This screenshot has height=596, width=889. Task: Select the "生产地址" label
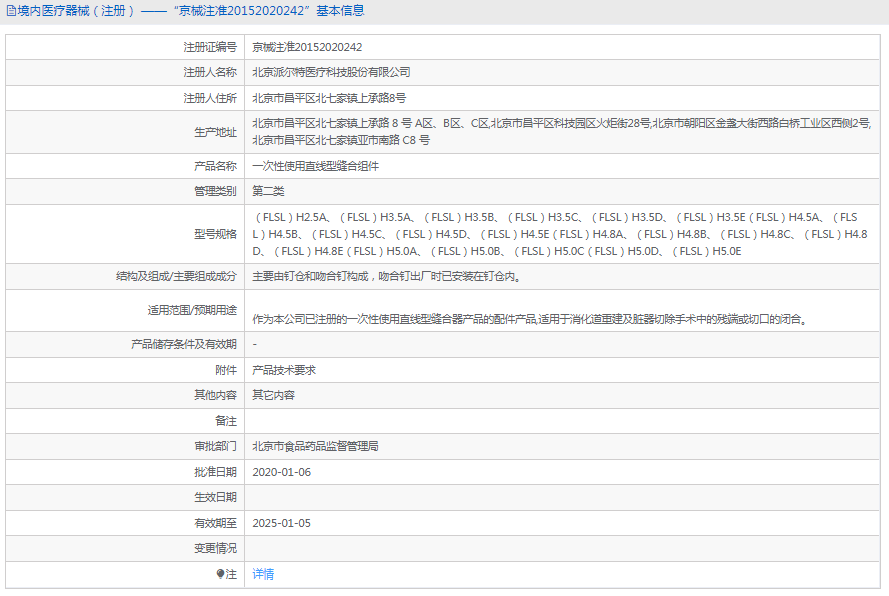tap(215, 132)
